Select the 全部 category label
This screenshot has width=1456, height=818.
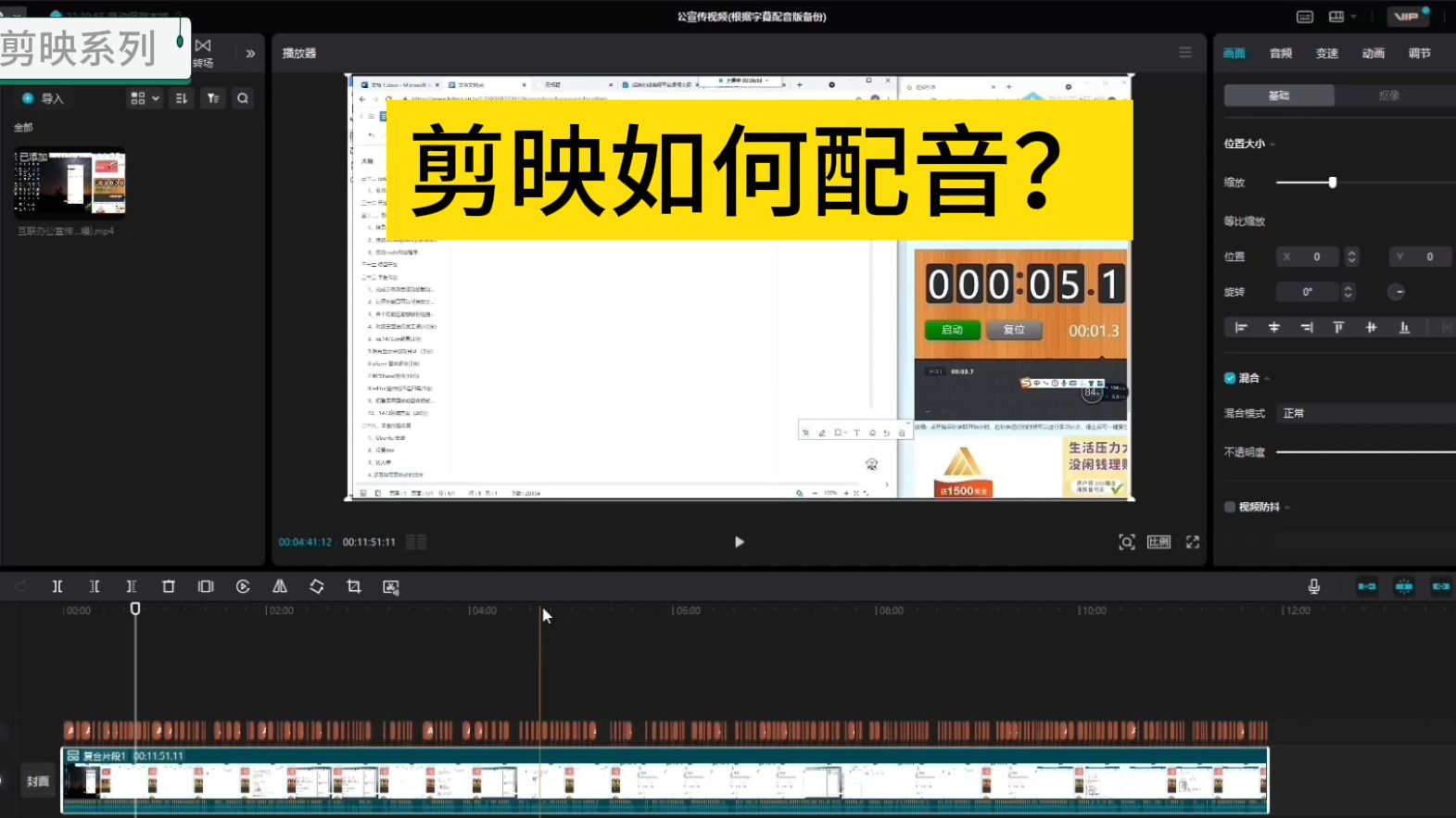(23, 128)
